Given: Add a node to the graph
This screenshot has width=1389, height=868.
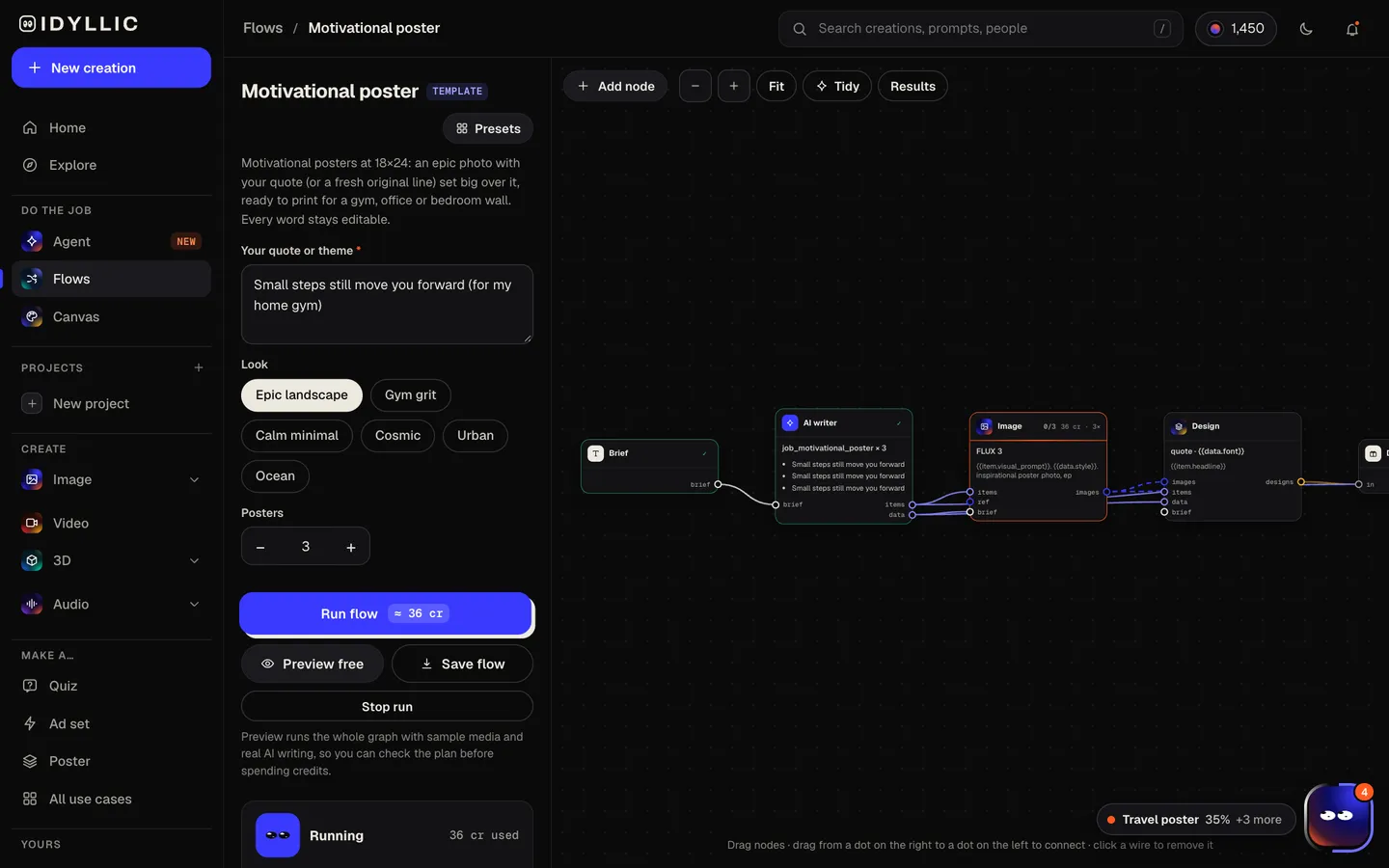Looking at the screenshot, I should (615, 86).
